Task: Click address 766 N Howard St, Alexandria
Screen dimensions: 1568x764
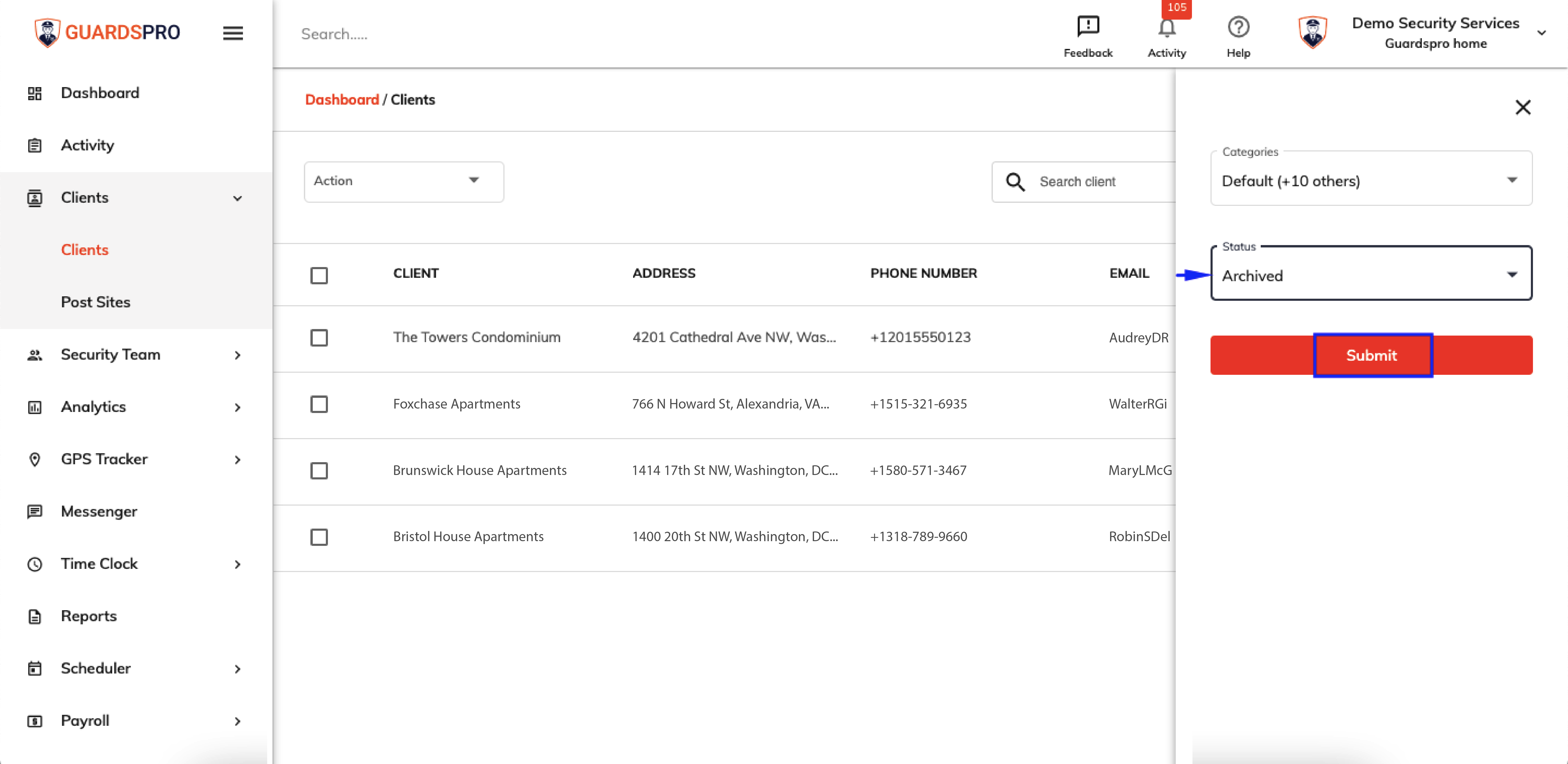Action: coord(730,404)
